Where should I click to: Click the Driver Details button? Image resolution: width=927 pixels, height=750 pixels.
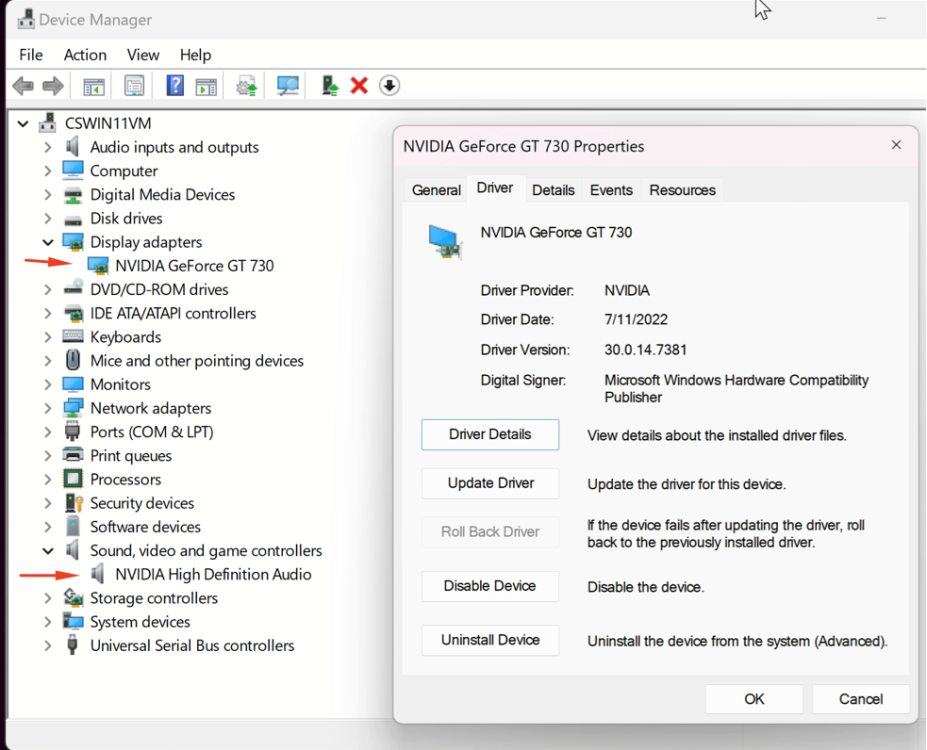490,434
